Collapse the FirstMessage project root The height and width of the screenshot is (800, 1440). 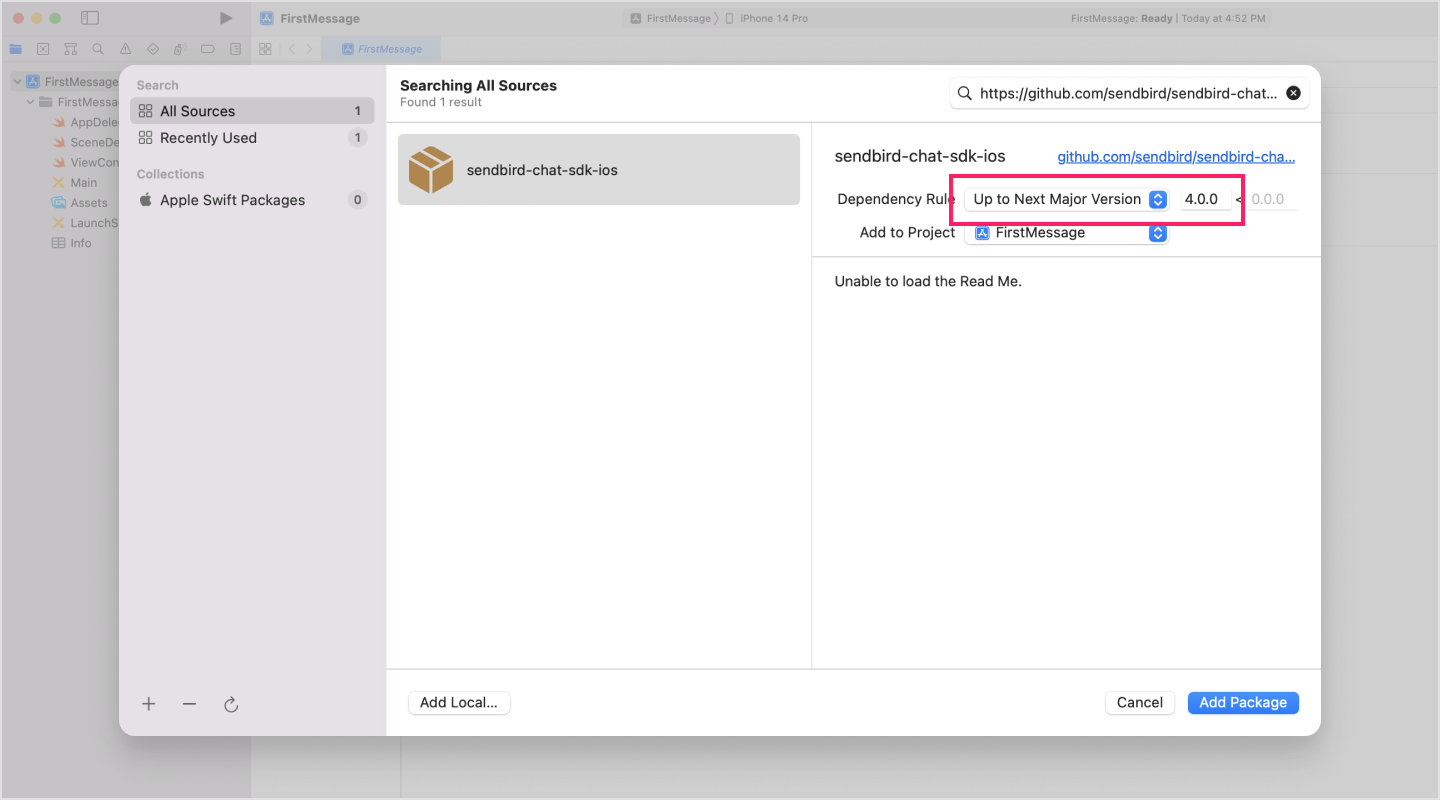coord(17,82)
